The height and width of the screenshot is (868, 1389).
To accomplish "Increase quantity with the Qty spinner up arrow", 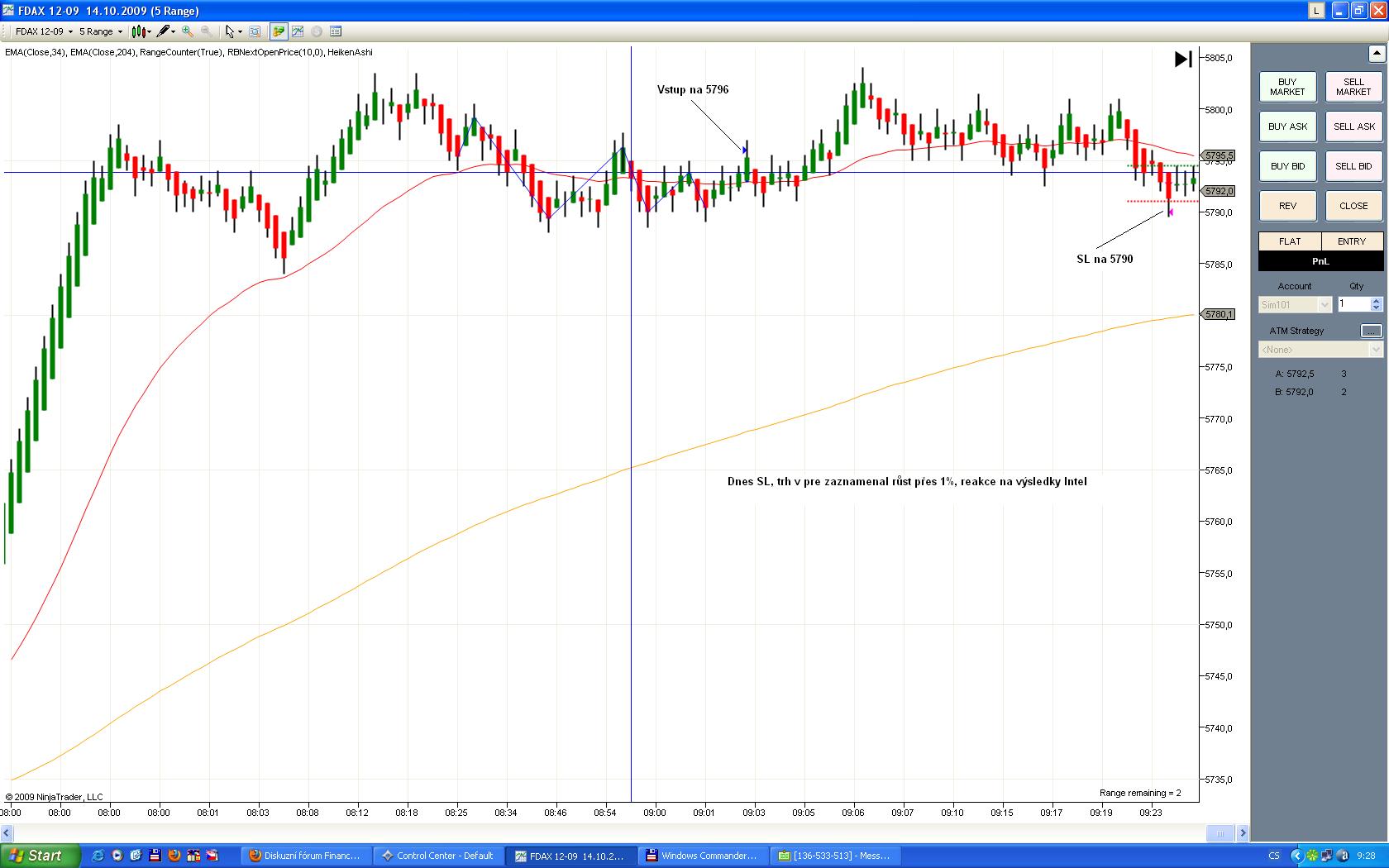I will 1377,302.
